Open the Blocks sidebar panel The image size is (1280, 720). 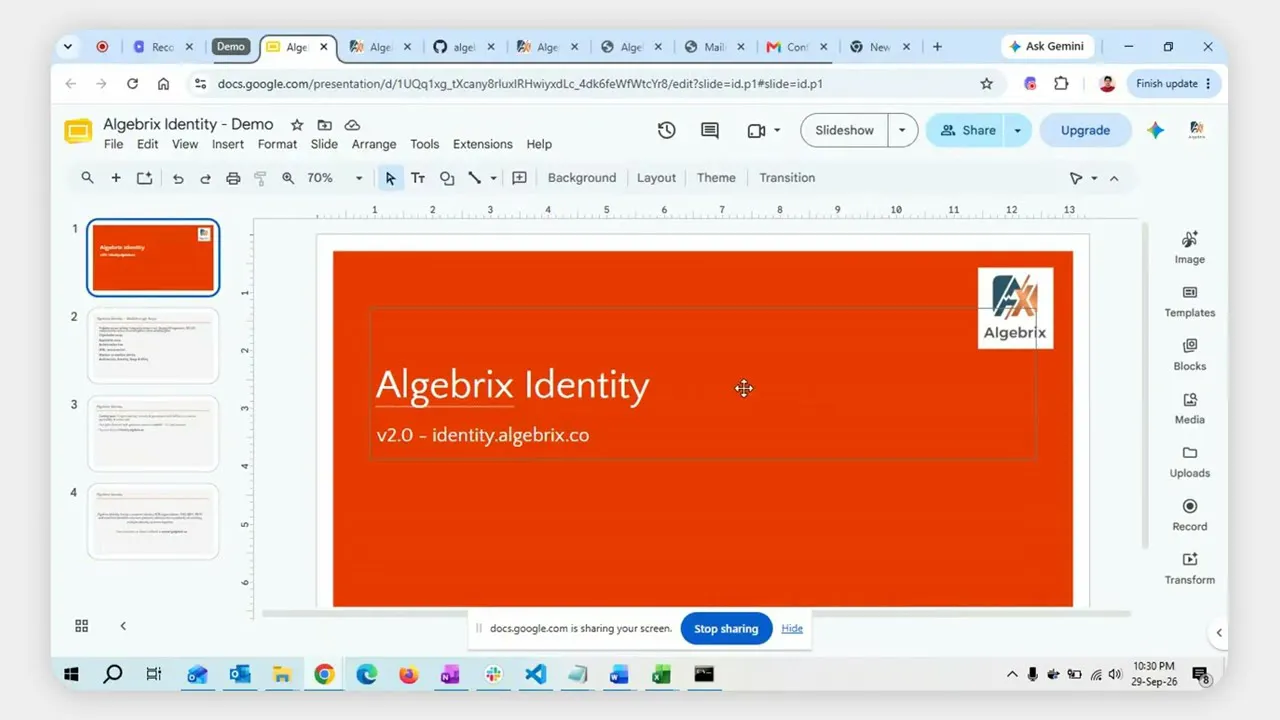1189,354
